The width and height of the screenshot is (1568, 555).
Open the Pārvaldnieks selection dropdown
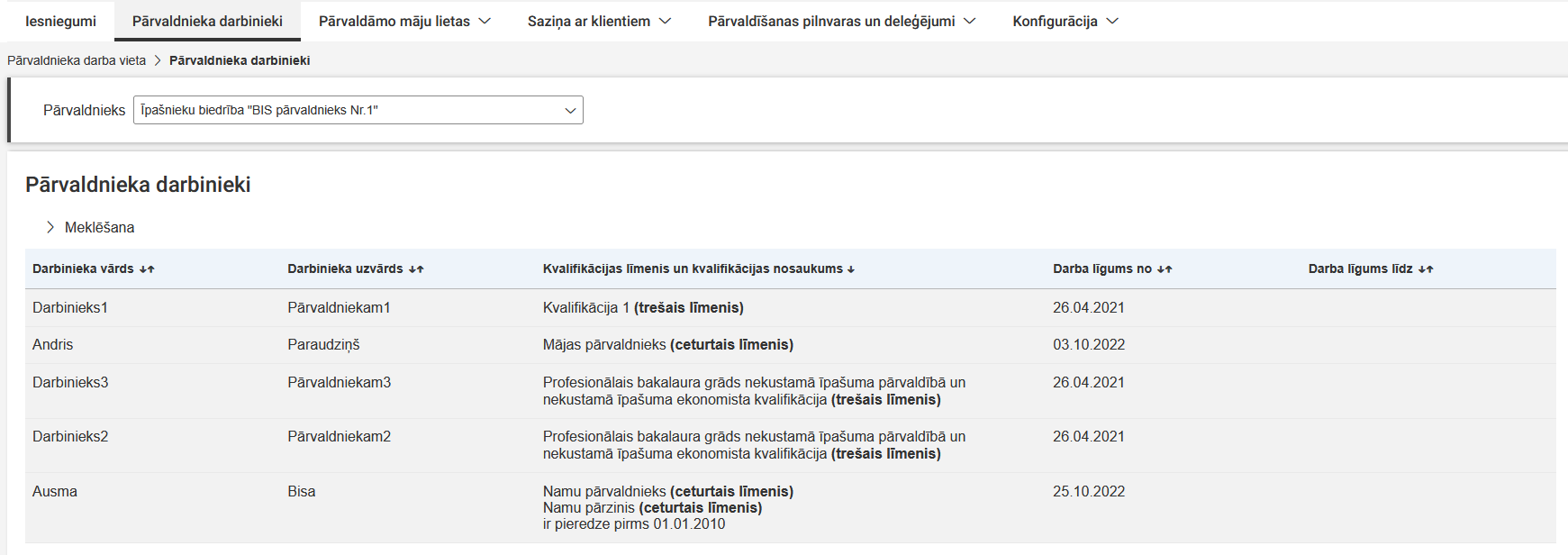358,110
